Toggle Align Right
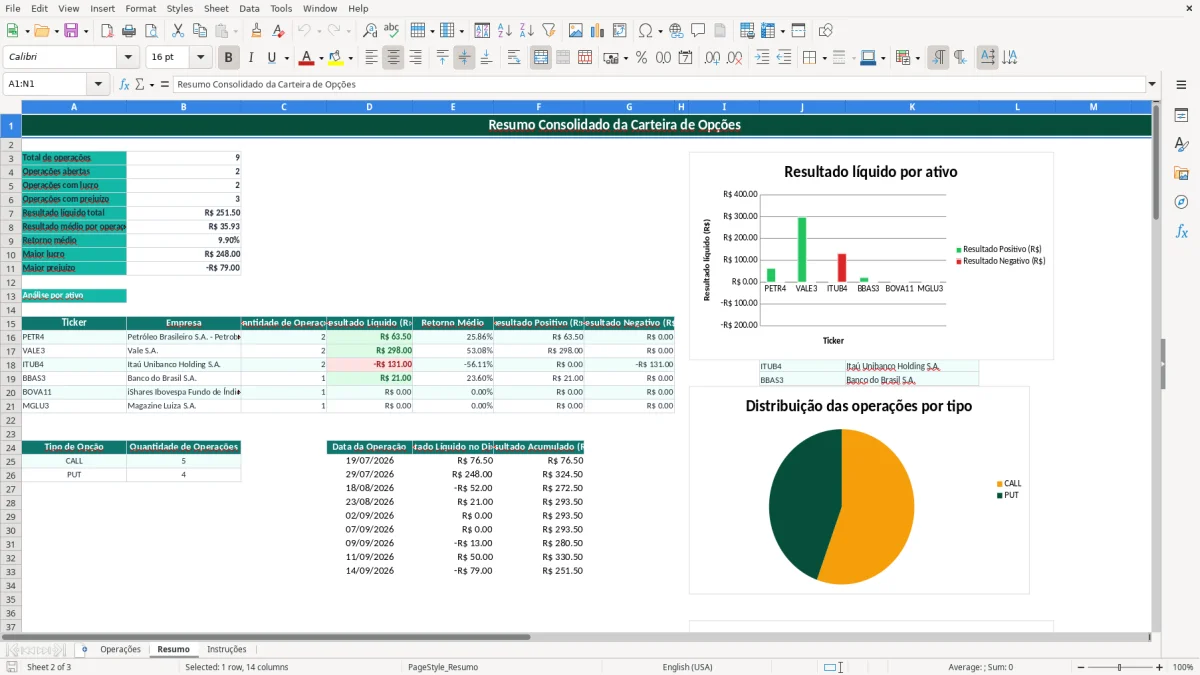Screen dimensions: 1200x675 415,58
